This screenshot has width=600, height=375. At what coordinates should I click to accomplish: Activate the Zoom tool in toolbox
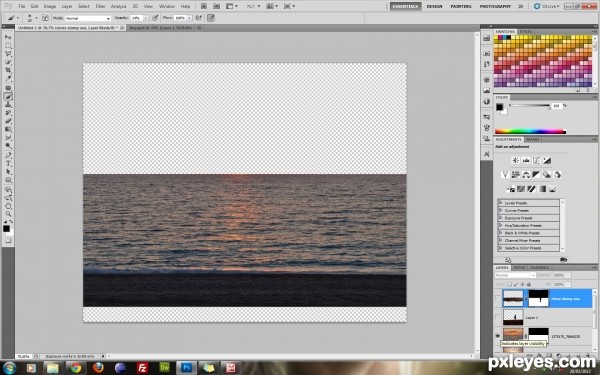(8, 214)
